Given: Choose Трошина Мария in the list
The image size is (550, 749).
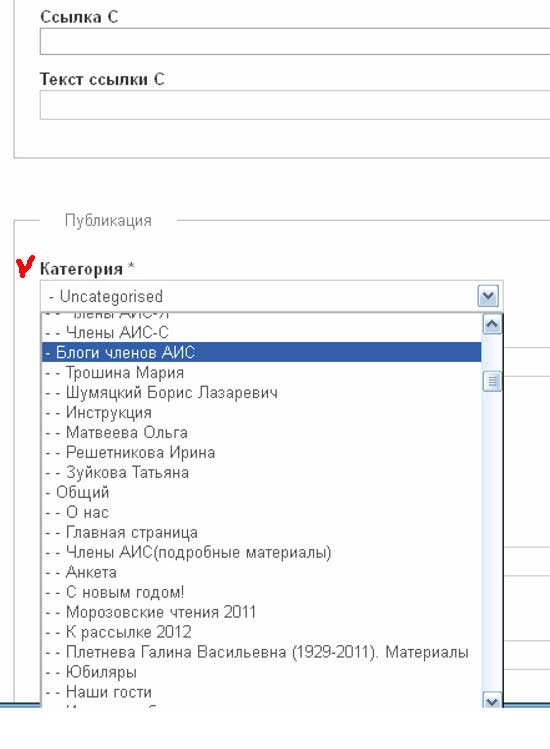Looking at the screenshot, I should 261,372.
